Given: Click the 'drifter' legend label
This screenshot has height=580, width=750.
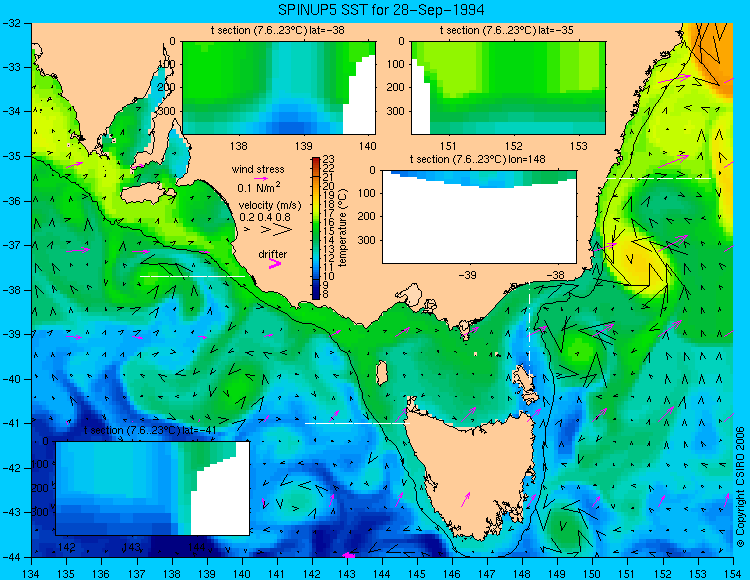Looking at the screenshot, I should (x=273, y=254).
